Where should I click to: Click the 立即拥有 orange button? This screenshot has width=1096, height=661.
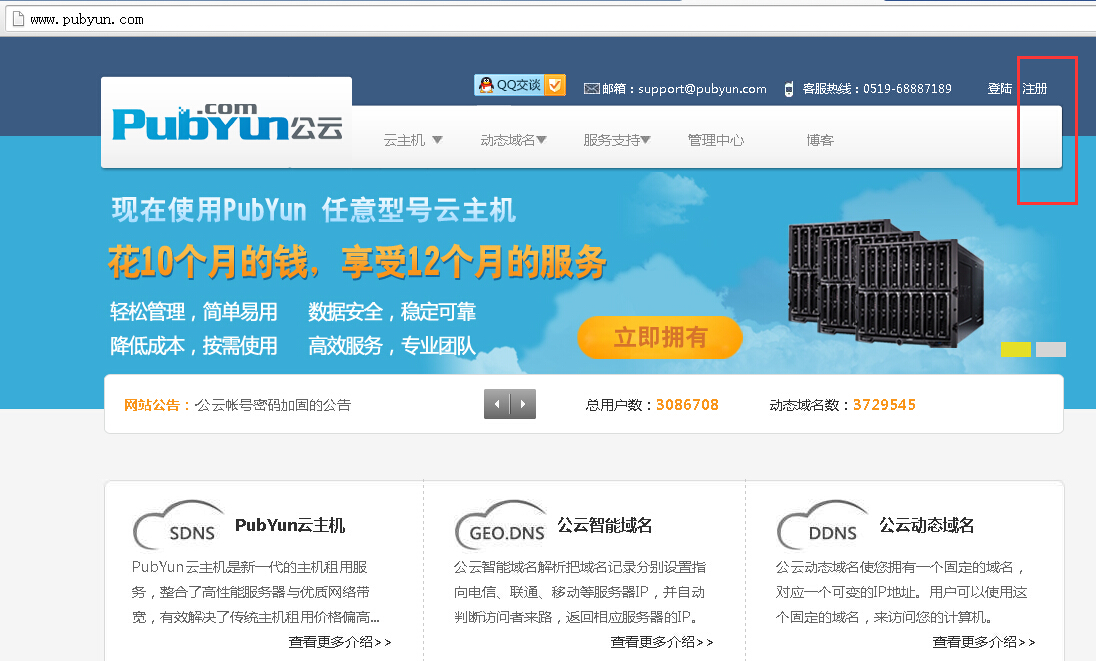click(660, 337)
